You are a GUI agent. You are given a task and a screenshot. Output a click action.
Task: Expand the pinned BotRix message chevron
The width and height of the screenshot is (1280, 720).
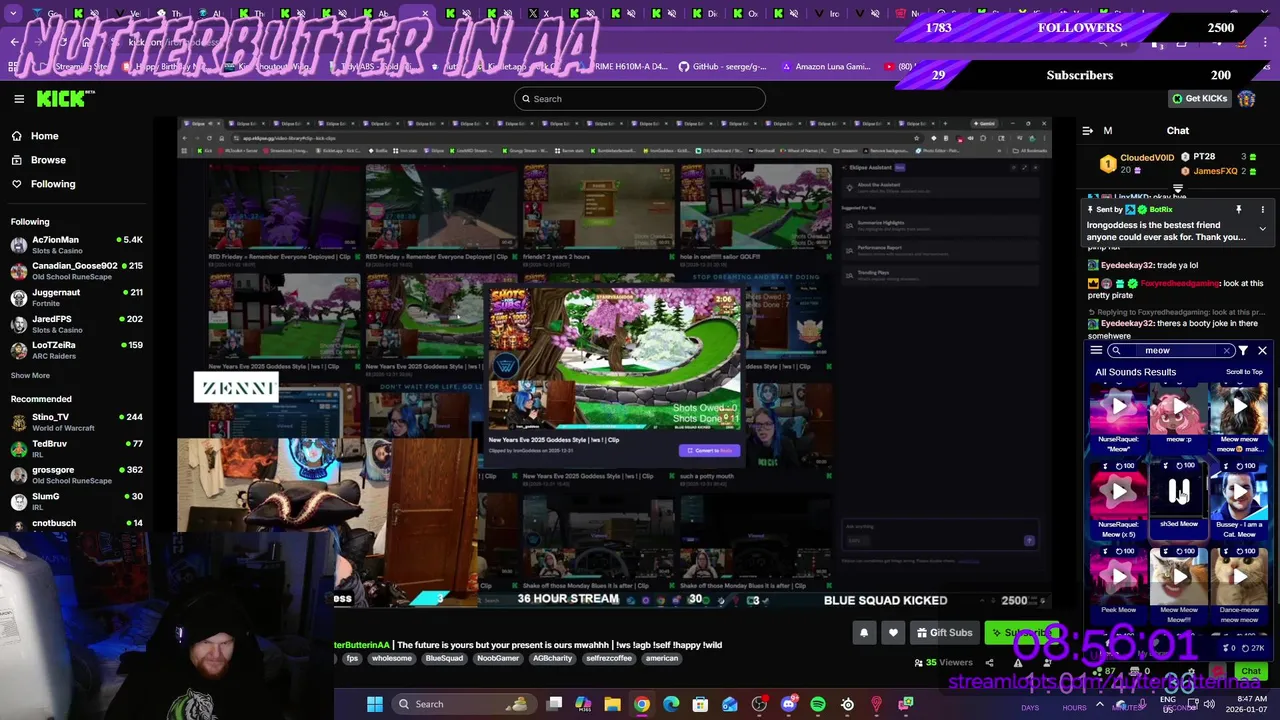coord(1262,229)
